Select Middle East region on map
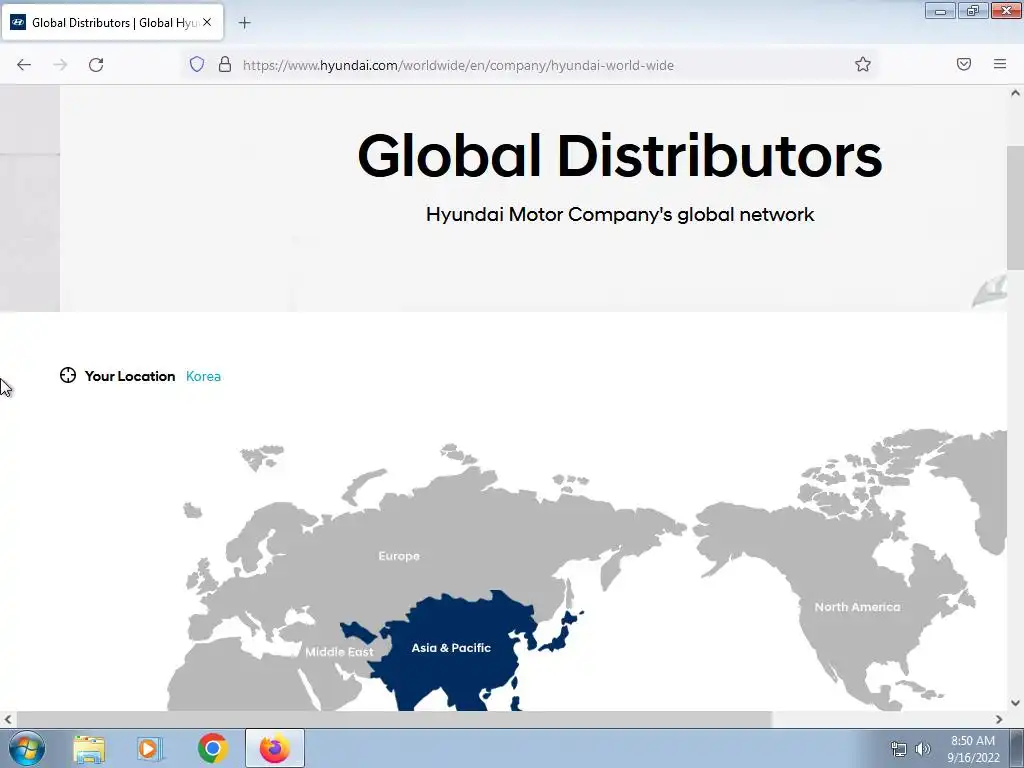This screenshot has height=768, width=1024. pos(339,652)
